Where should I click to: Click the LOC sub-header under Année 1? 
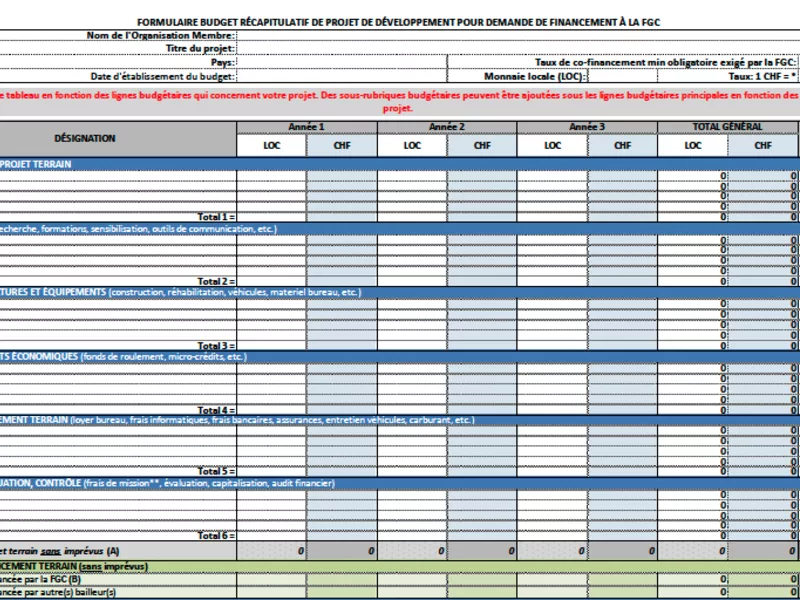271,145
